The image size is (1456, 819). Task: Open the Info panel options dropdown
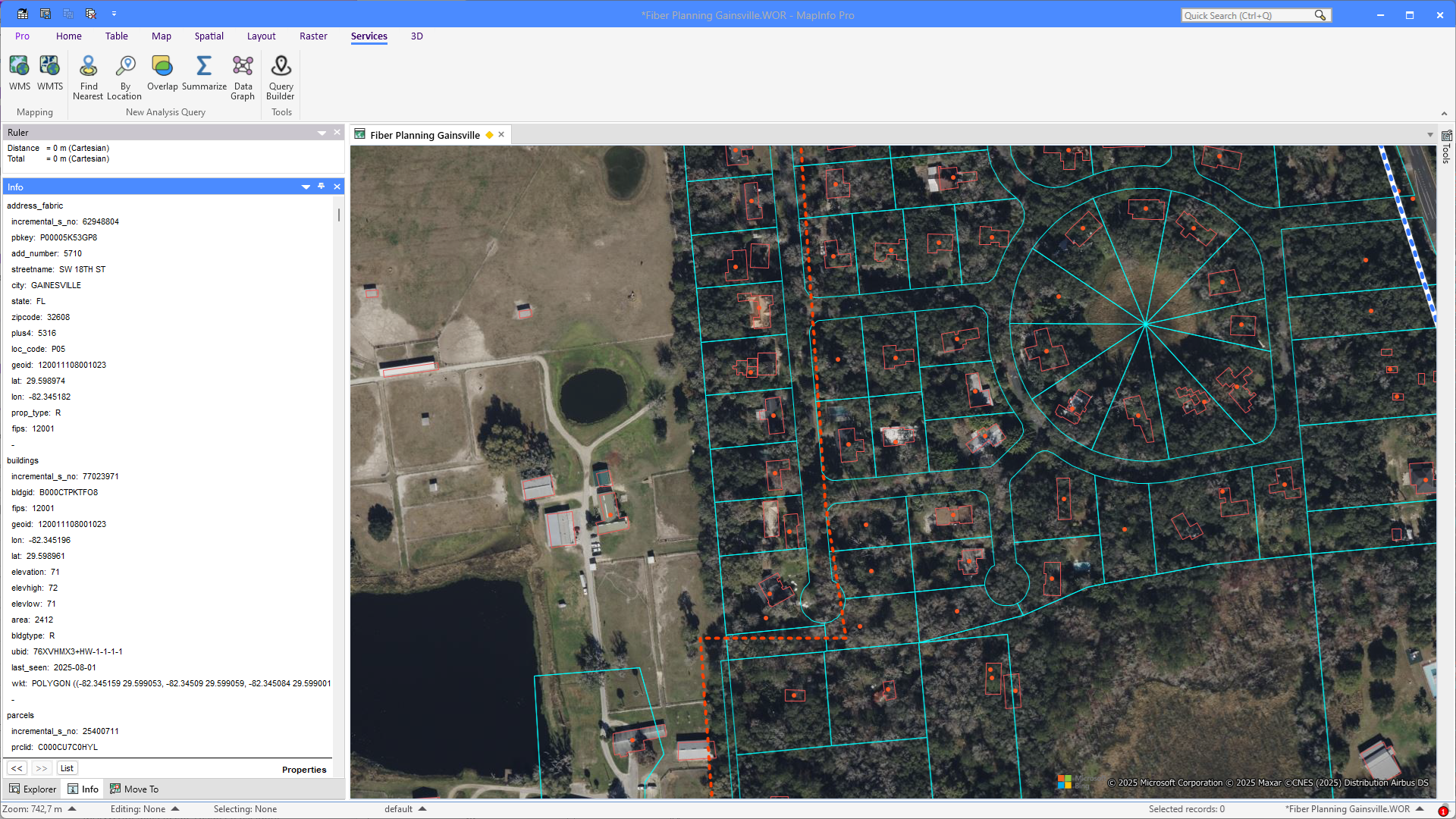point(306,187)
